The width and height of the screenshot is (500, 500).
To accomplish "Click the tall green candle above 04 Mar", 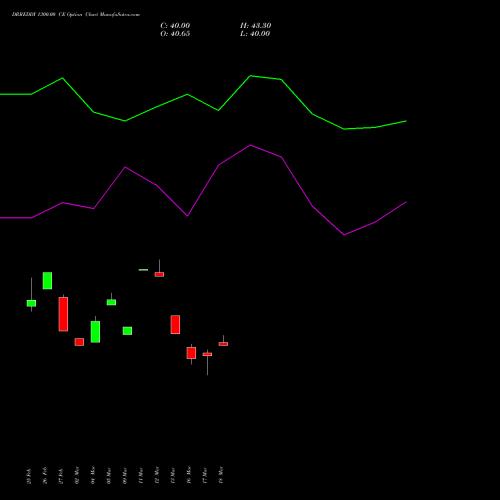I will [95, 332].
